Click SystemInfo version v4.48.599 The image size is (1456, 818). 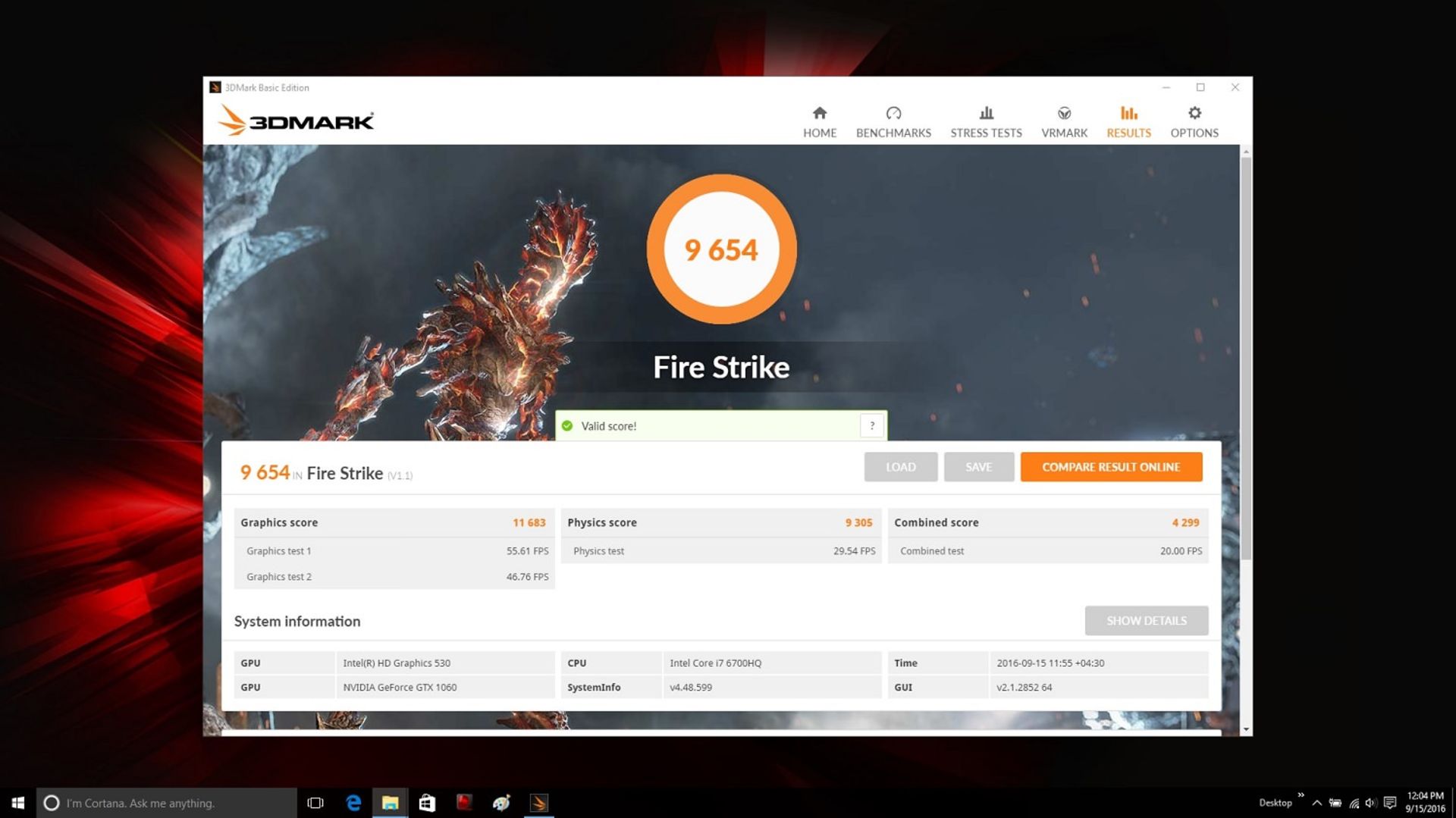coord(691,687)
